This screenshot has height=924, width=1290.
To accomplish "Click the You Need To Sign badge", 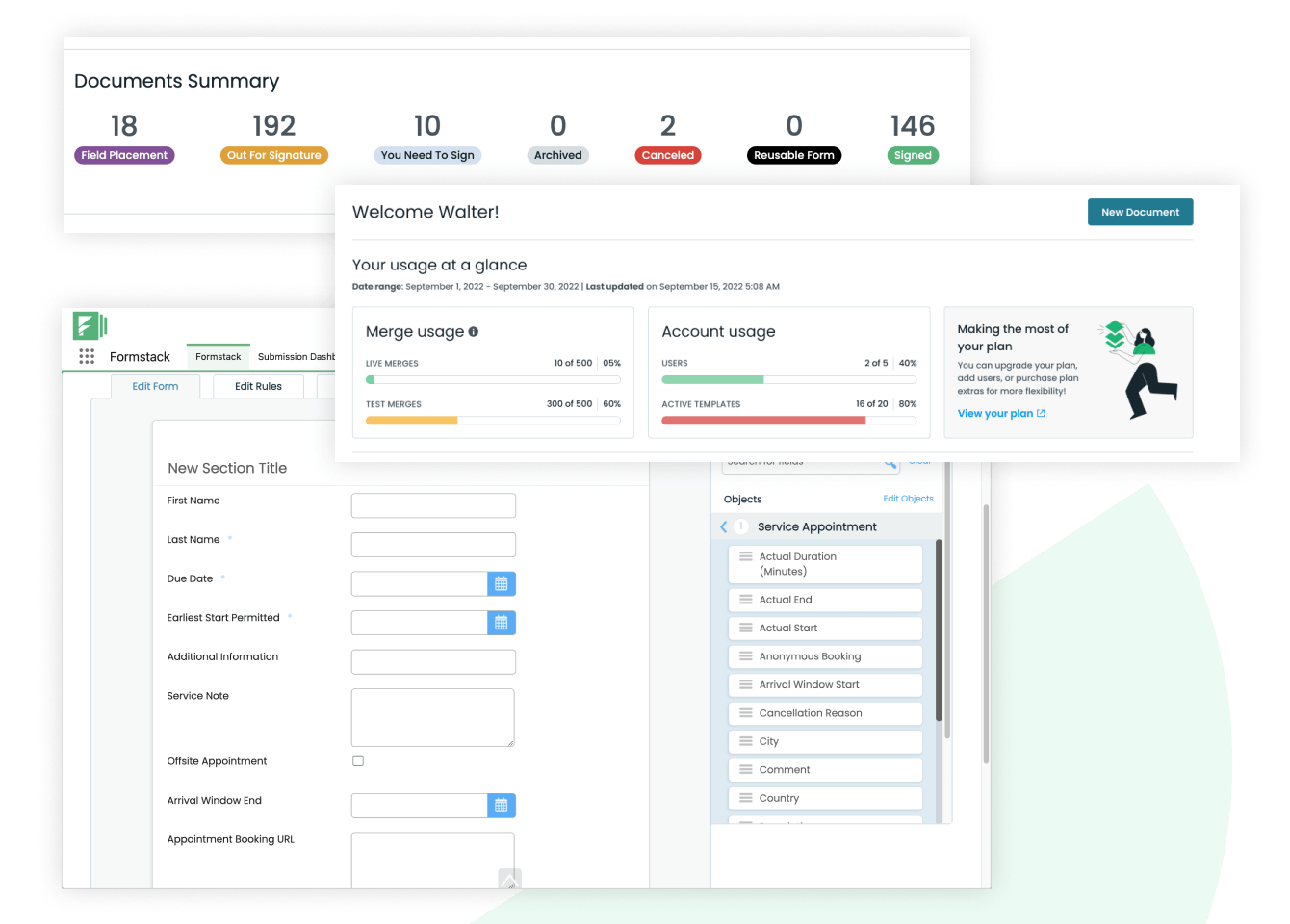I will (x=427, y=155).
